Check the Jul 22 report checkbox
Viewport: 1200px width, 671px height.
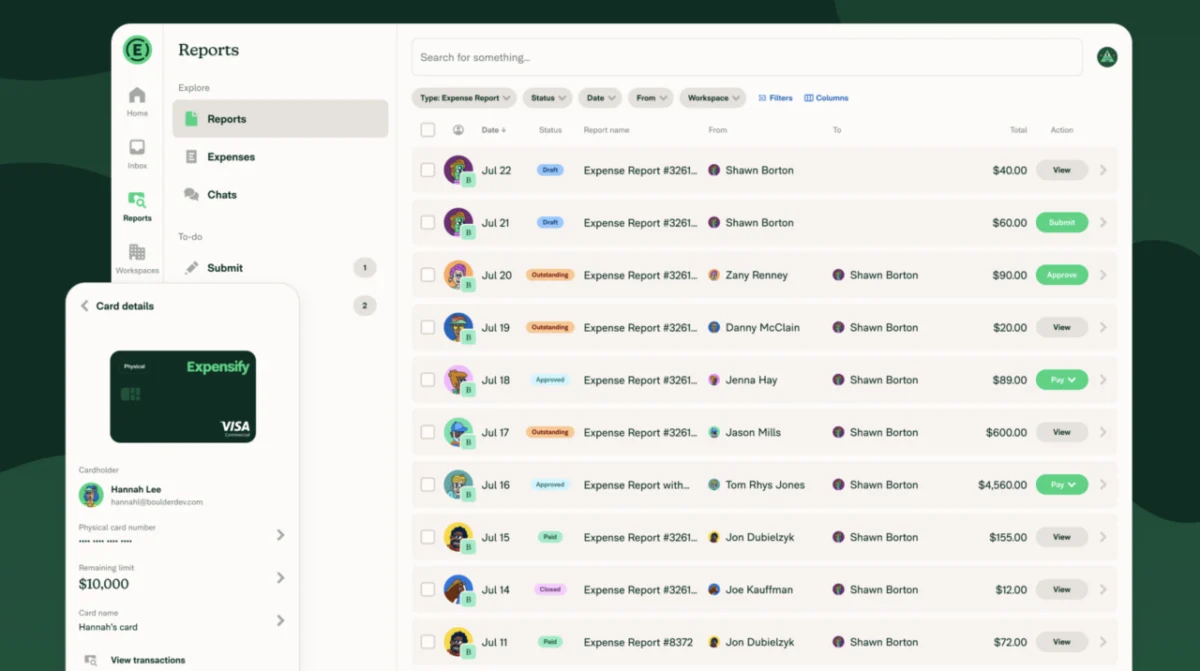pos(428,170)
